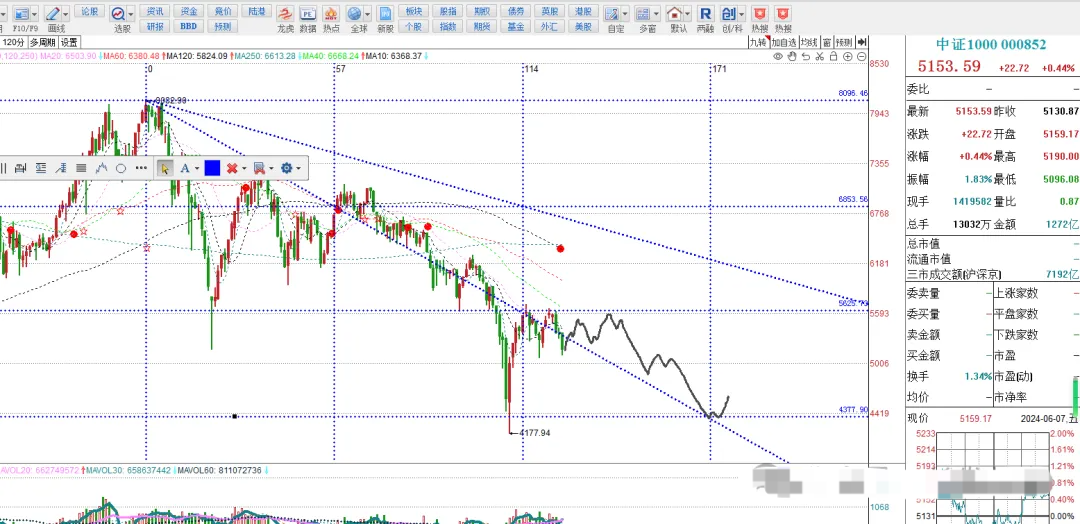
Task: Select the ellipse drawing tool
Action: click(121, 169)
